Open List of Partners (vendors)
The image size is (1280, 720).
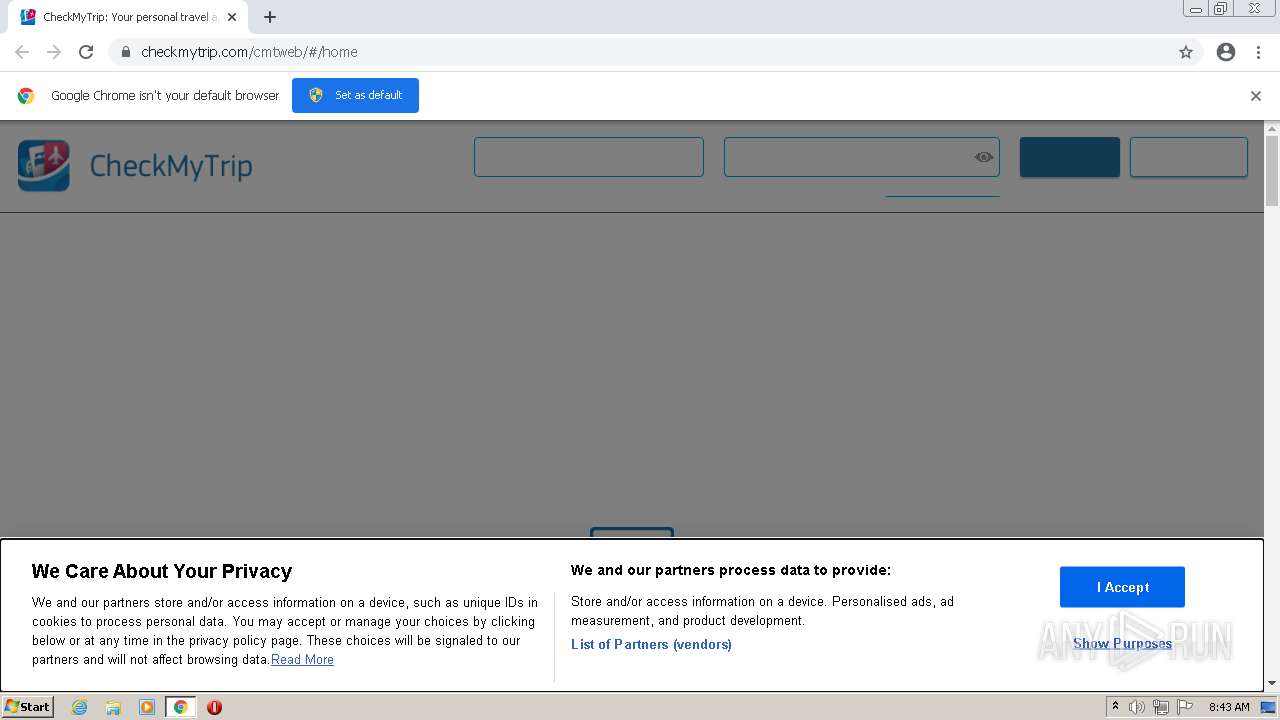click(651, 644)
